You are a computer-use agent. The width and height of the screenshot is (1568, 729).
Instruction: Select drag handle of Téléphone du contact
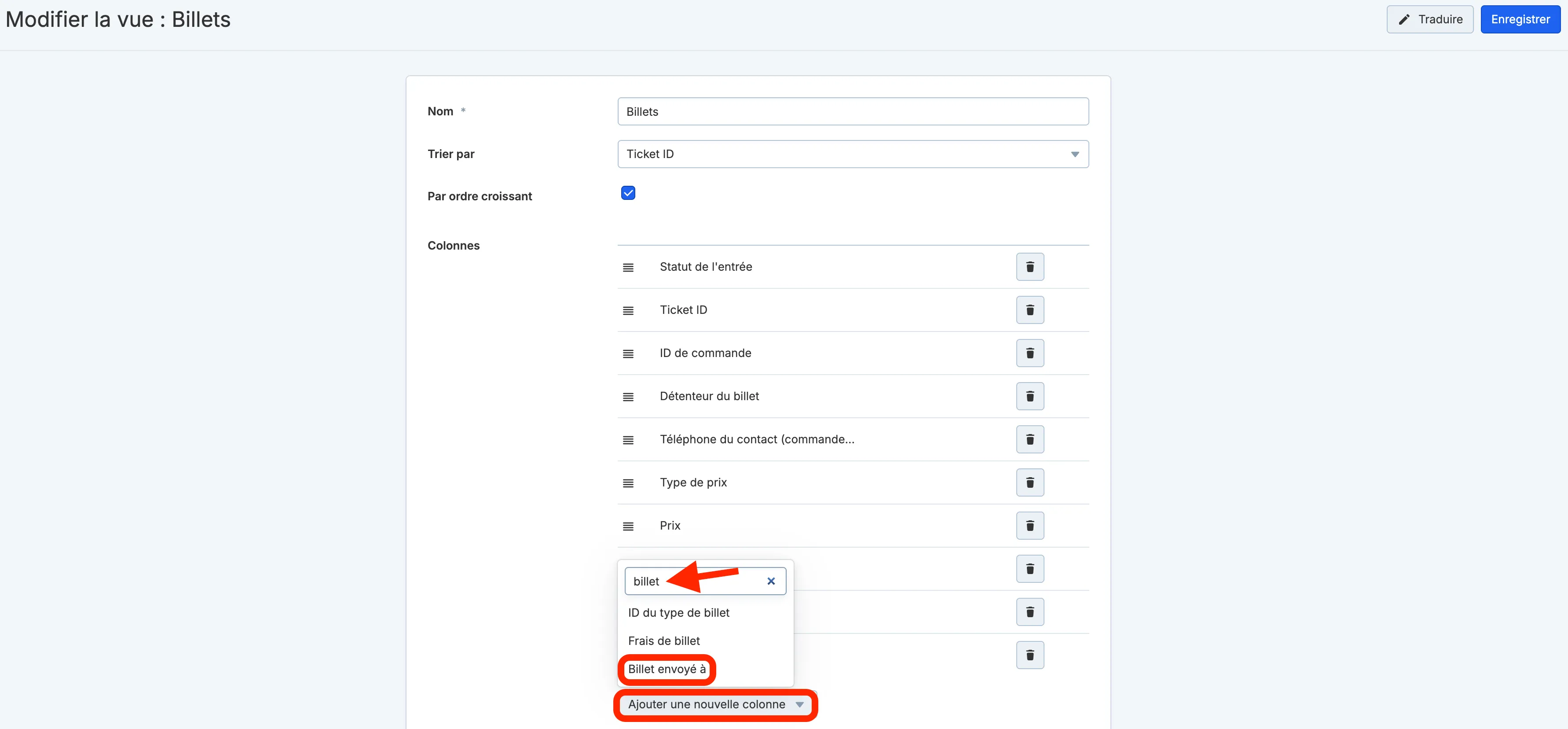point(628,440)
